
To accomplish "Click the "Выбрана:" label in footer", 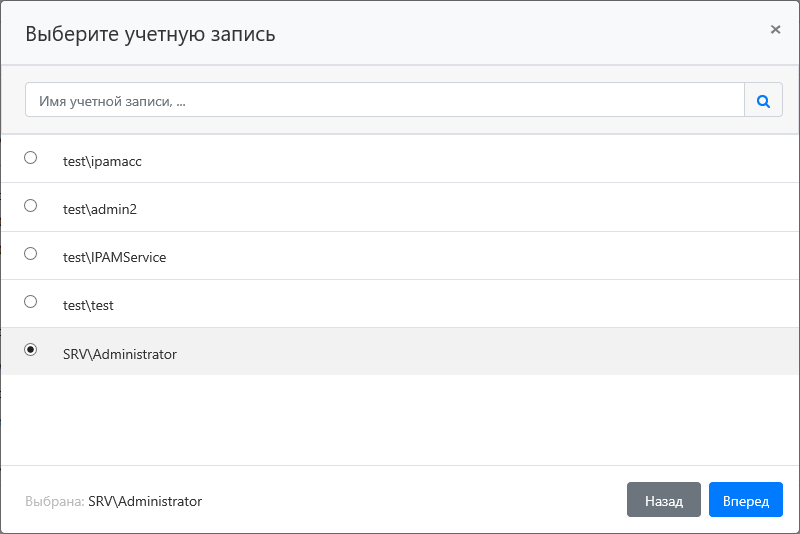I will coord(55,501).
